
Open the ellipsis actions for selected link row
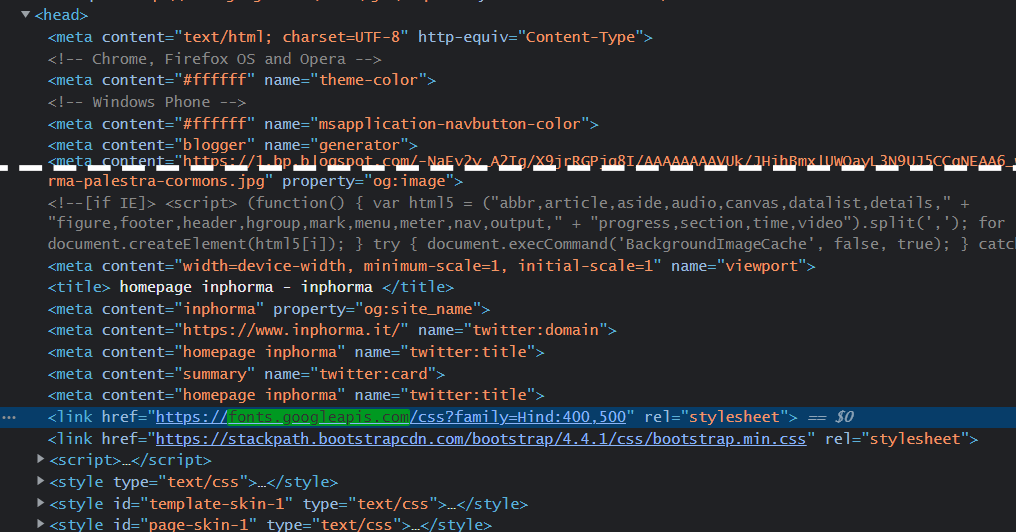click(9, 417)
